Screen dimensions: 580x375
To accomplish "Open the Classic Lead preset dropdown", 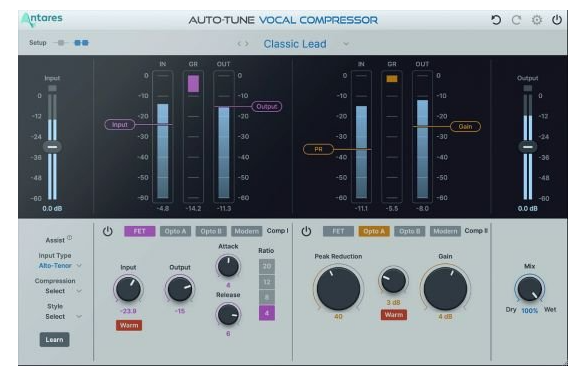I will pos(346,44).
